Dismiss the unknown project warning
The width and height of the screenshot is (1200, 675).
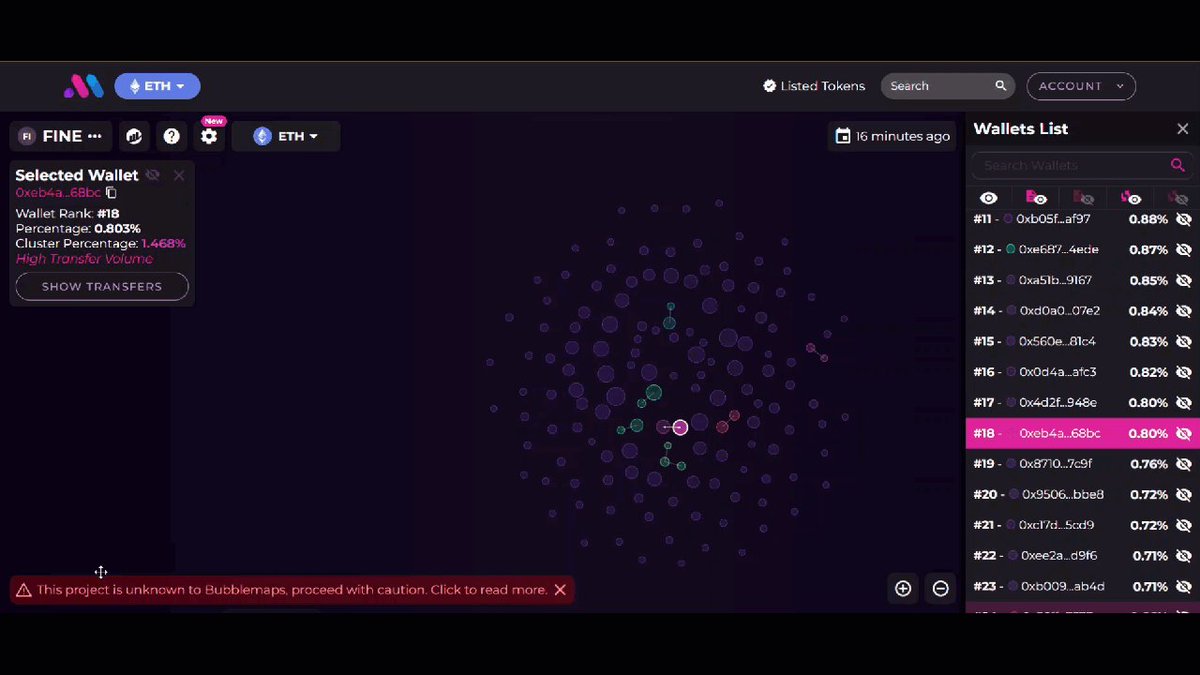(x=560, y=590)
